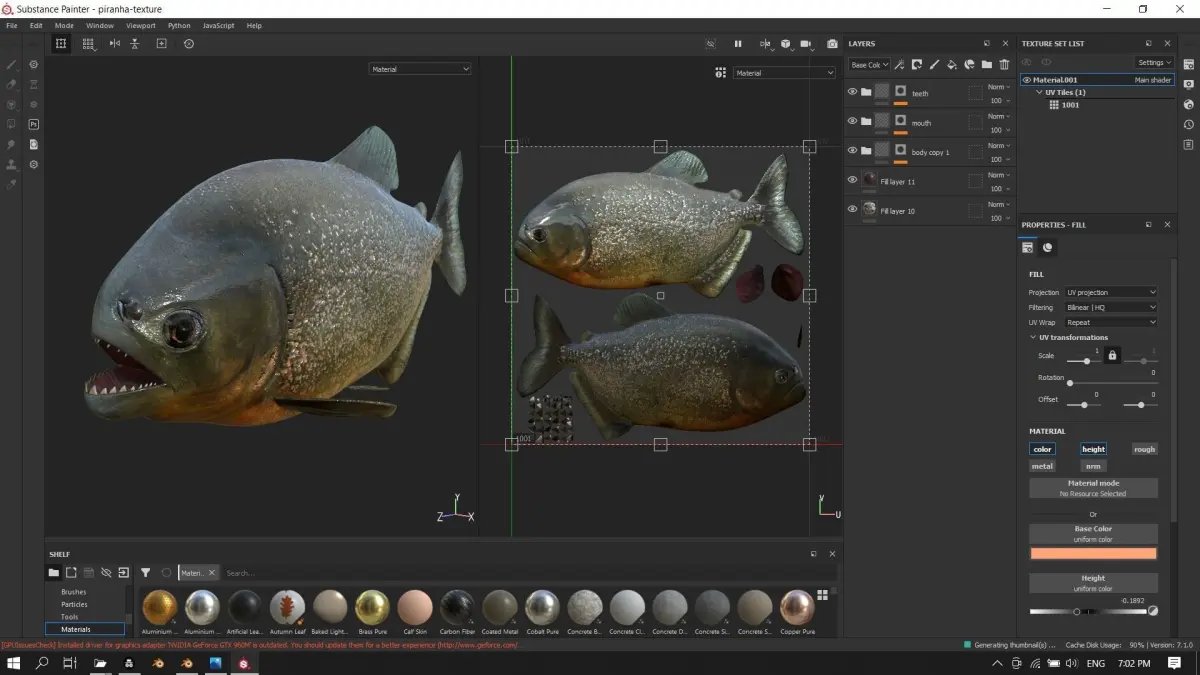Screen dimensions: 1200x675
Task: Hide the teeth layer with eye icon
Action: [852, 92]
